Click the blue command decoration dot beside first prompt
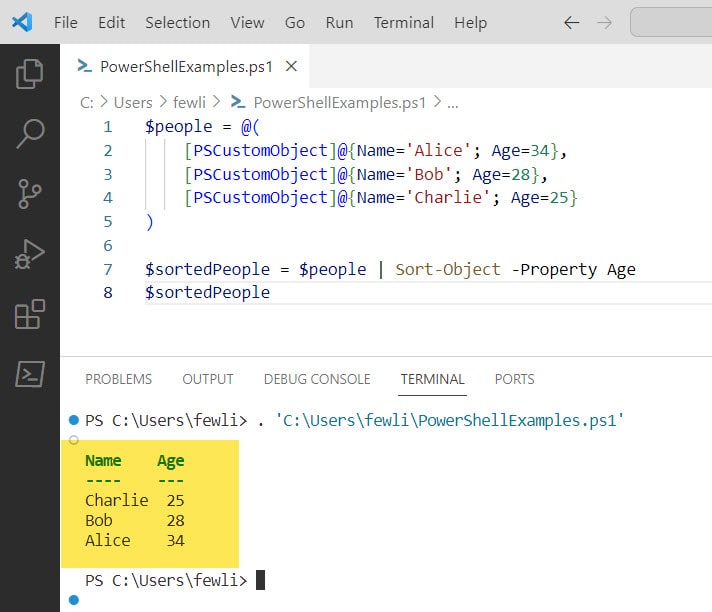Viewport: 712px width, 612px height. tap(74, 420)
